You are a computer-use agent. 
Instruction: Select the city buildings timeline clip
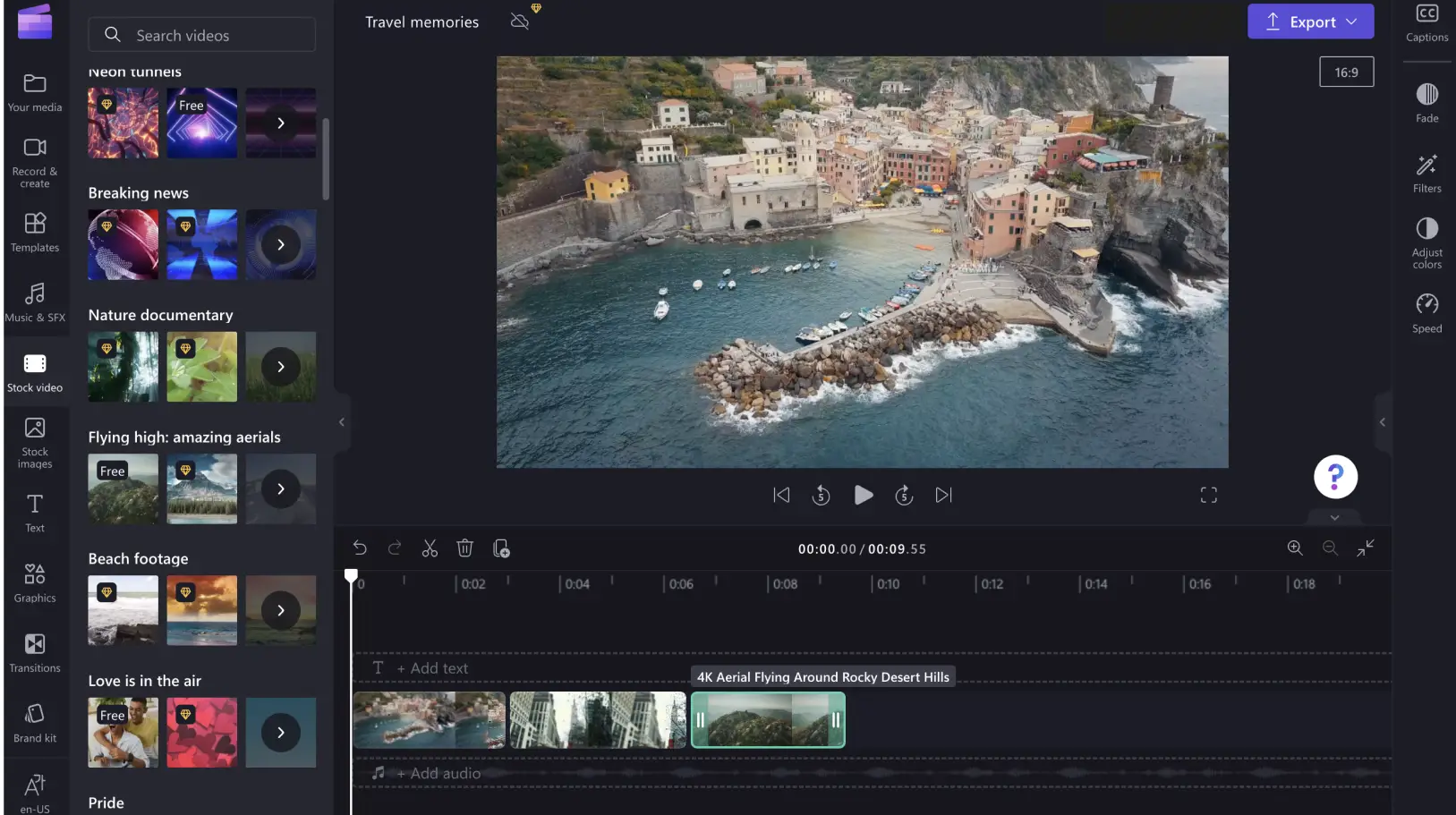(598, 720)
